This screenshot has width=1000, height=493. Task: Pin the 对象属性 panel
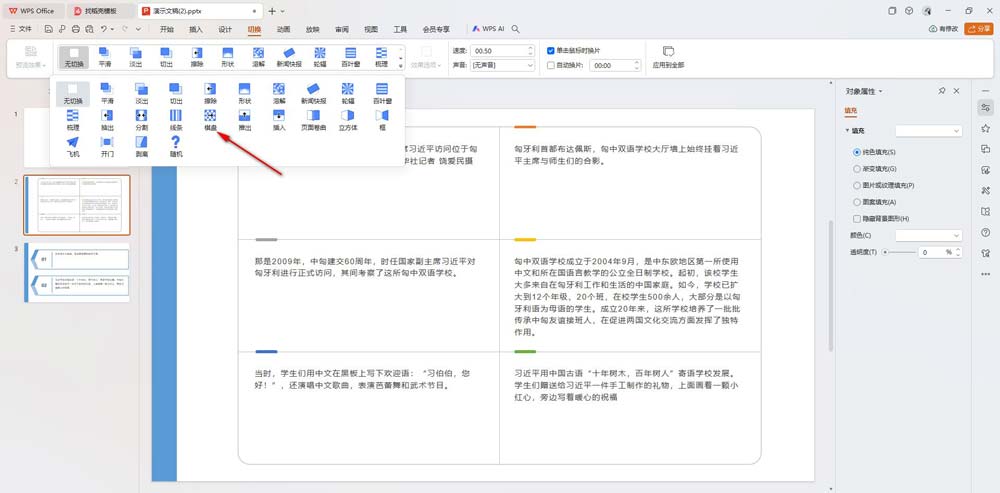click(x=942, y=91)
